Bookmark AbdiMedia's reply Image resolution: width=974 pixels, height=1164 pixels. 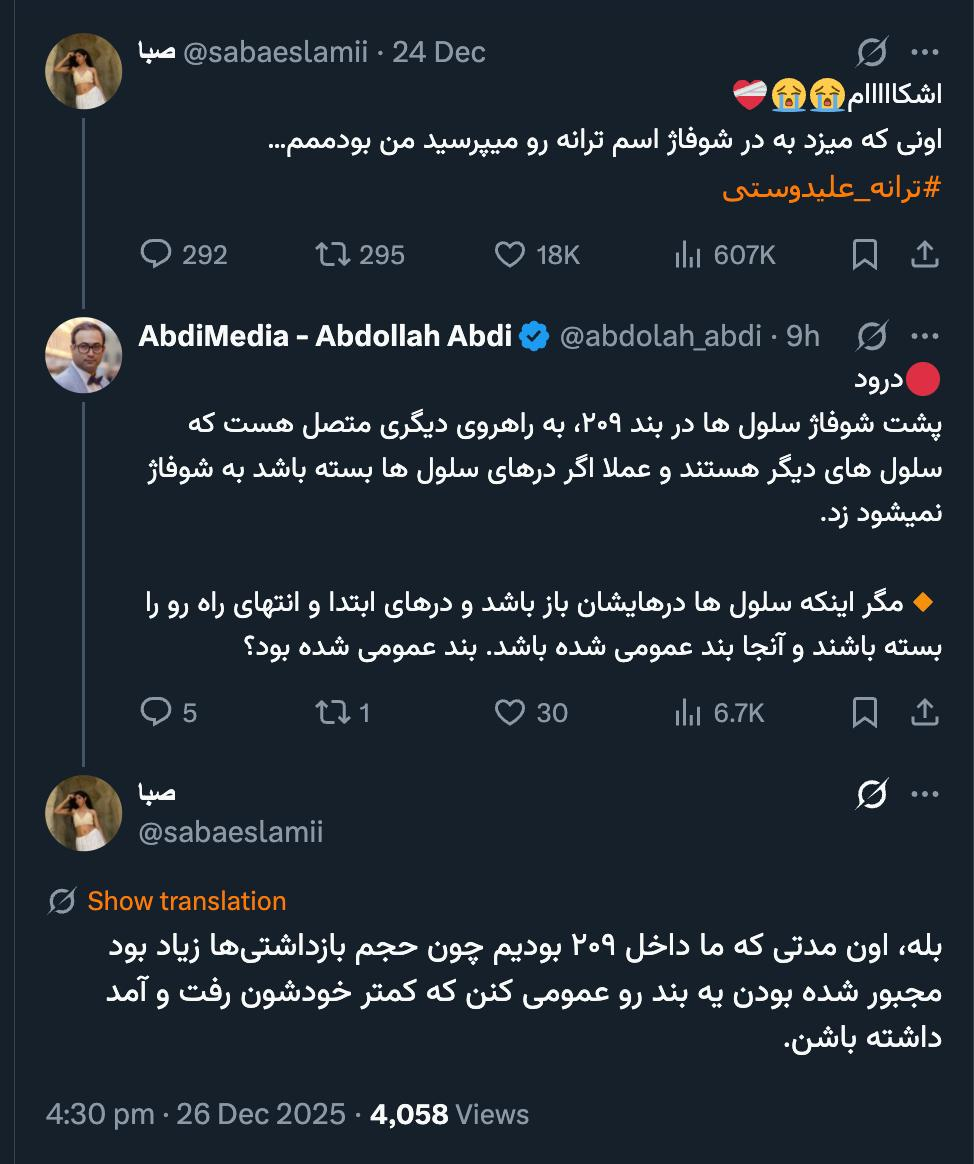[864, 713]
